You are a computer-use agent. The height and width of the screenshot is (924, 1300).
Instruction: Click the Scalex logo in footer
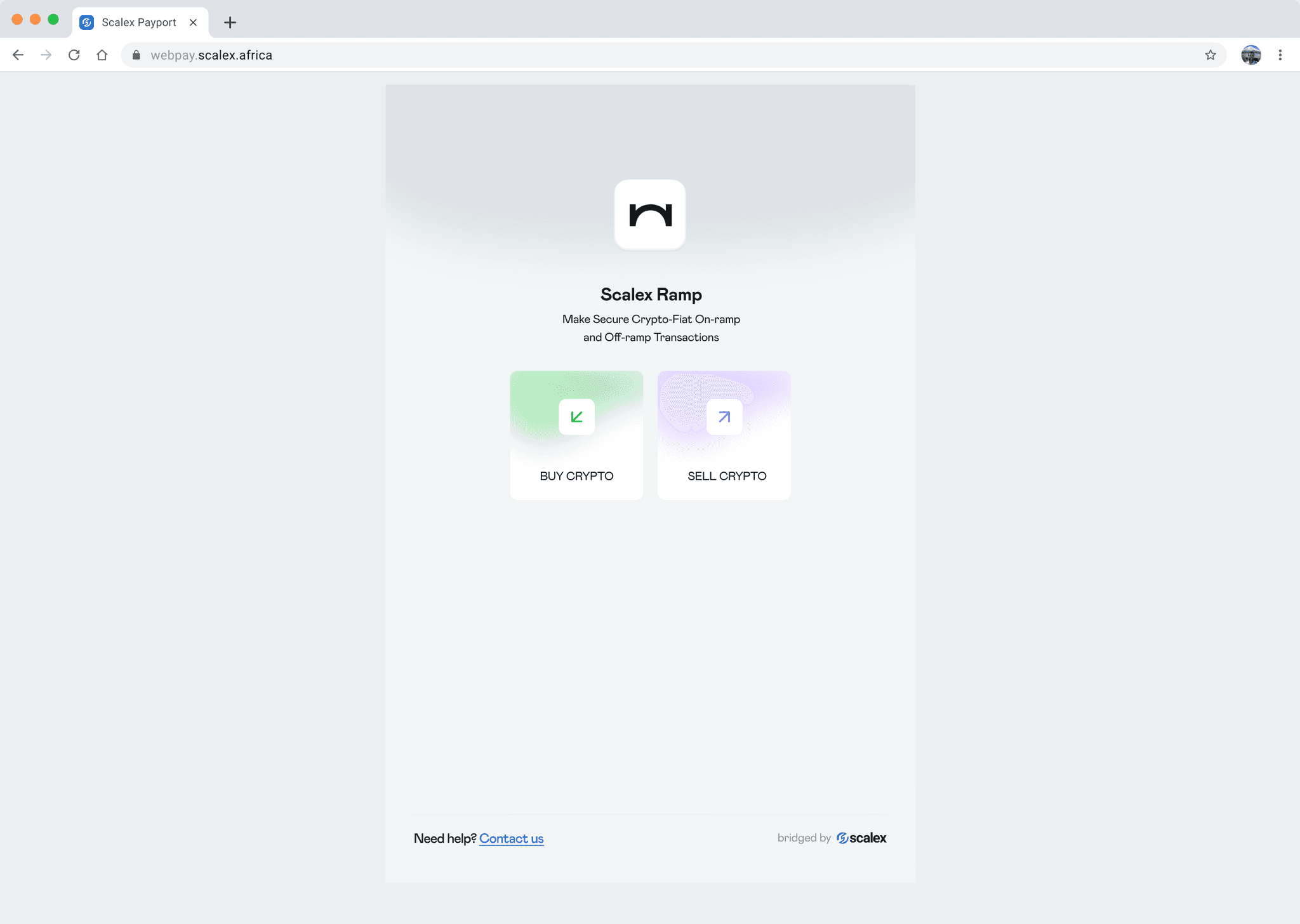[x=861, y=838]
